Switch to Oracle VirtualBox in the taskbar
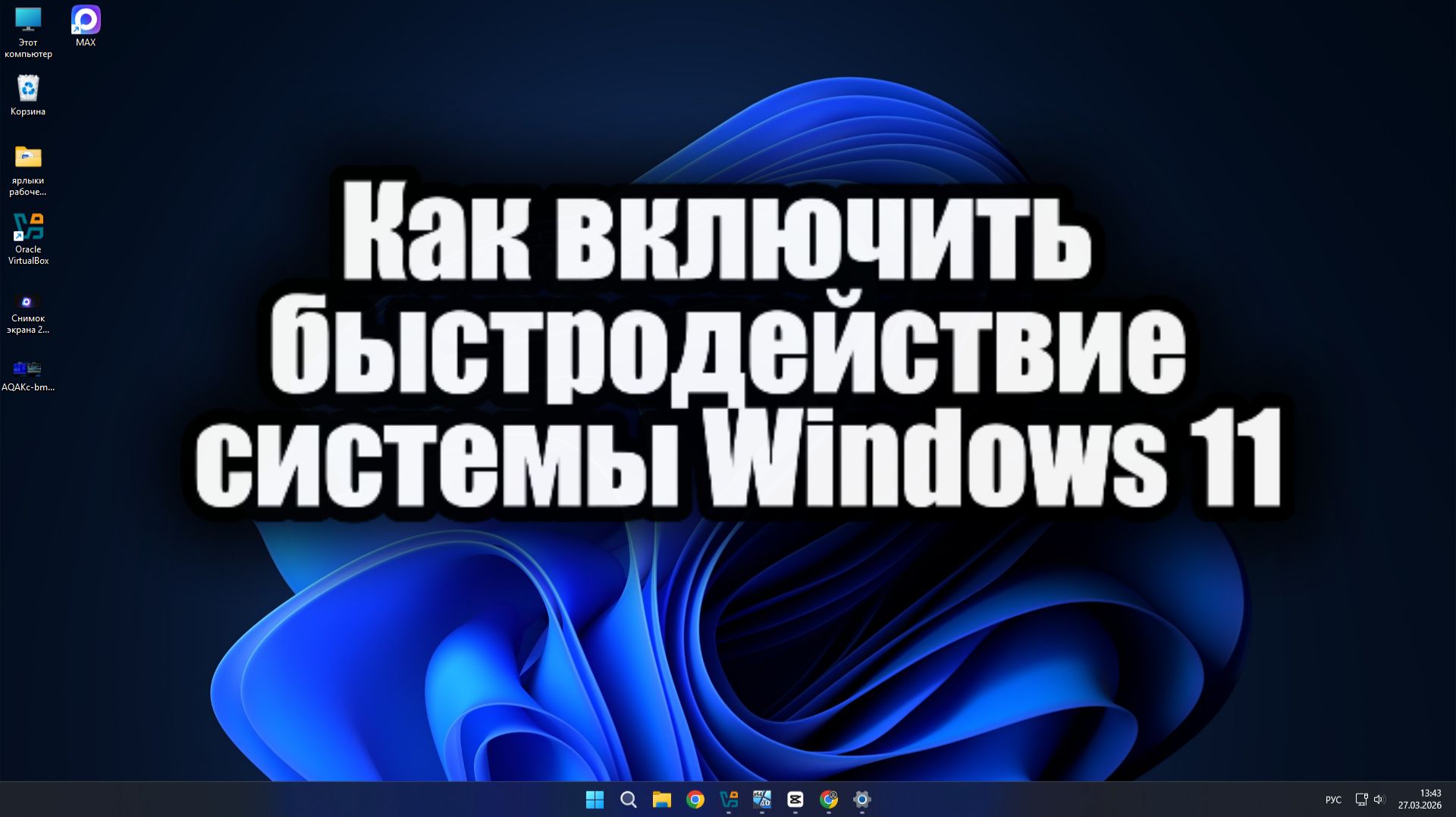 click(728, 799)
